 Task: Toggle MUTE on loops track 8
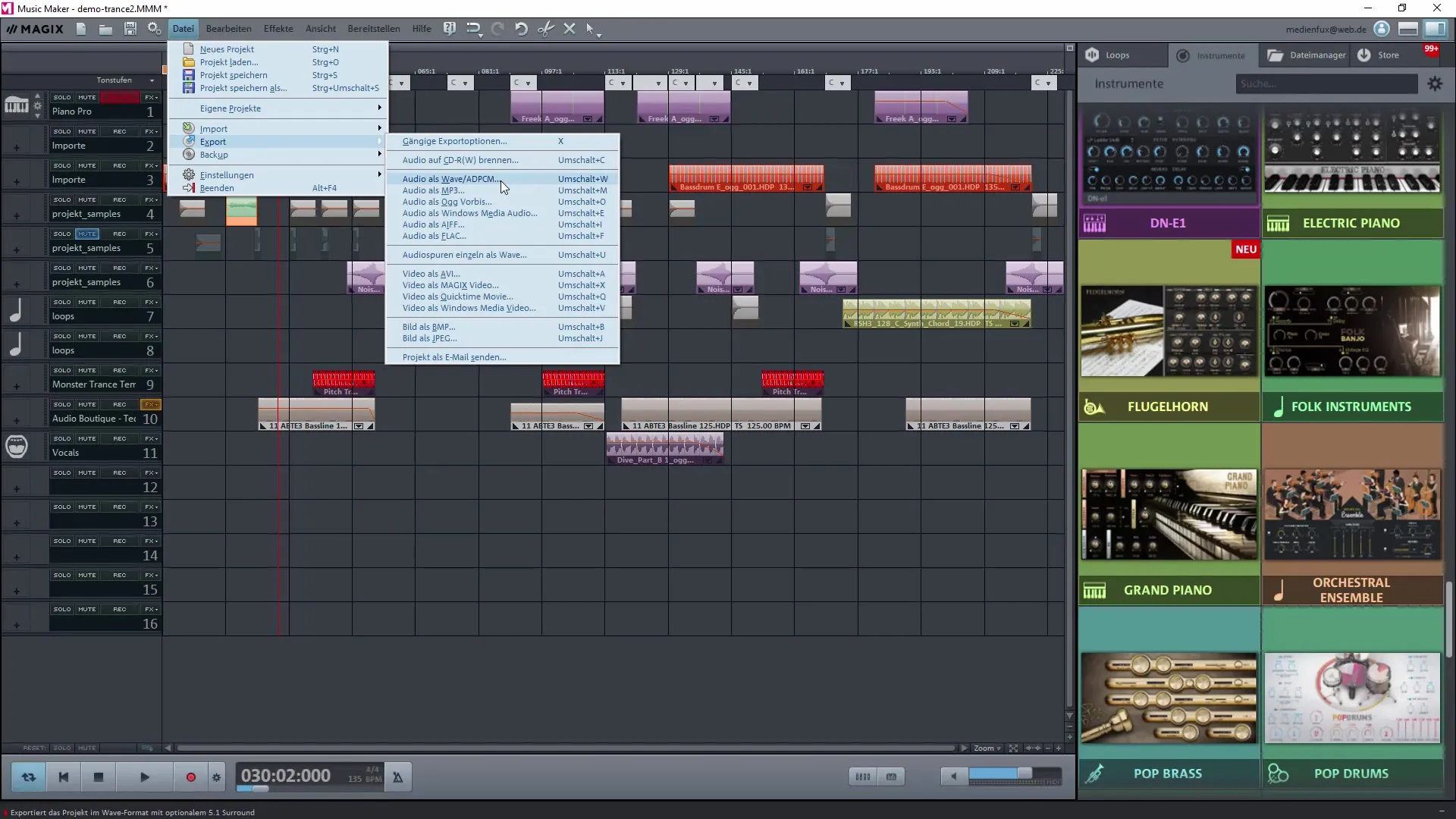(x=87, y=336)
